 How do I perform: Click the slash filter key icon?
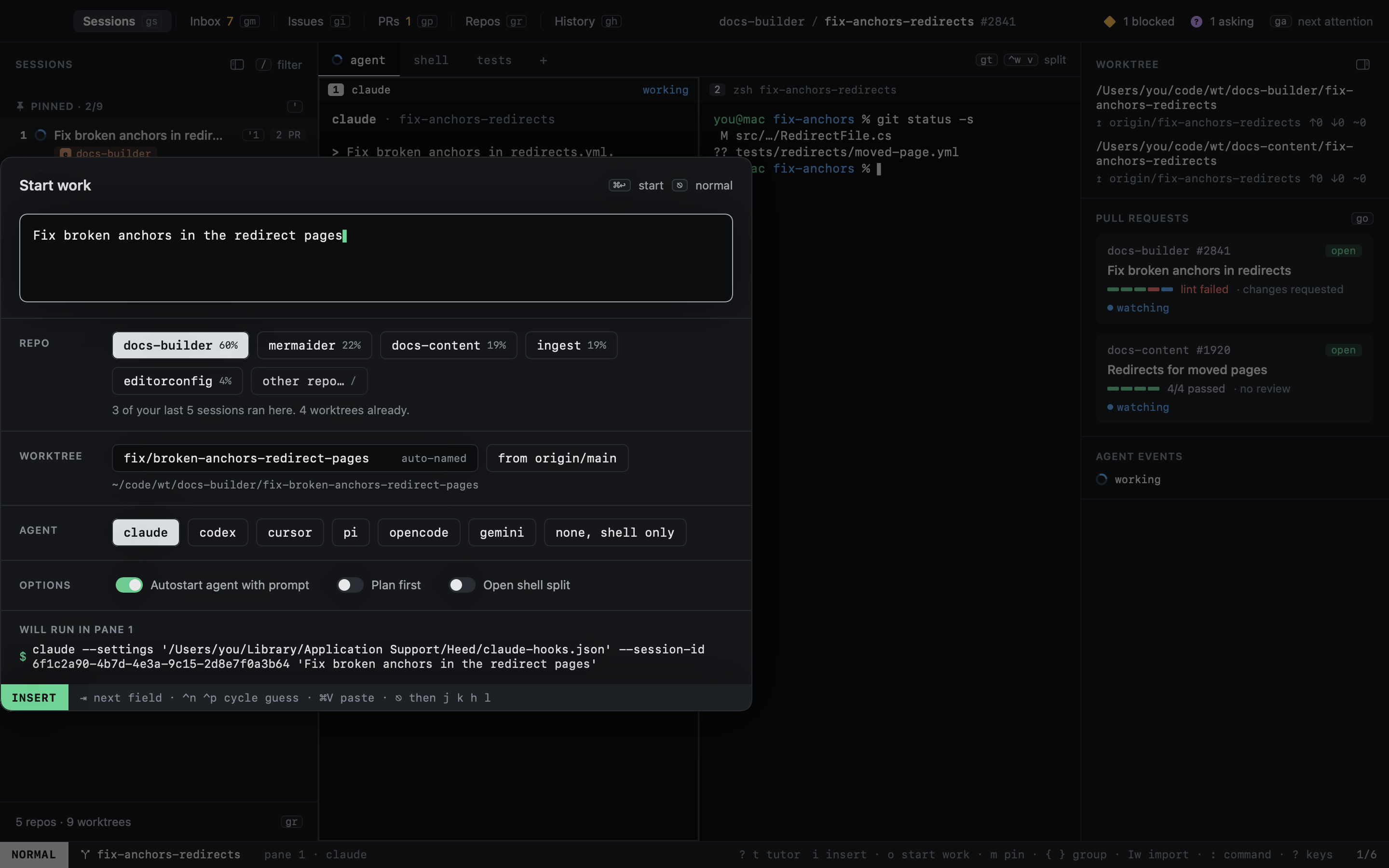tap(263, 64)
